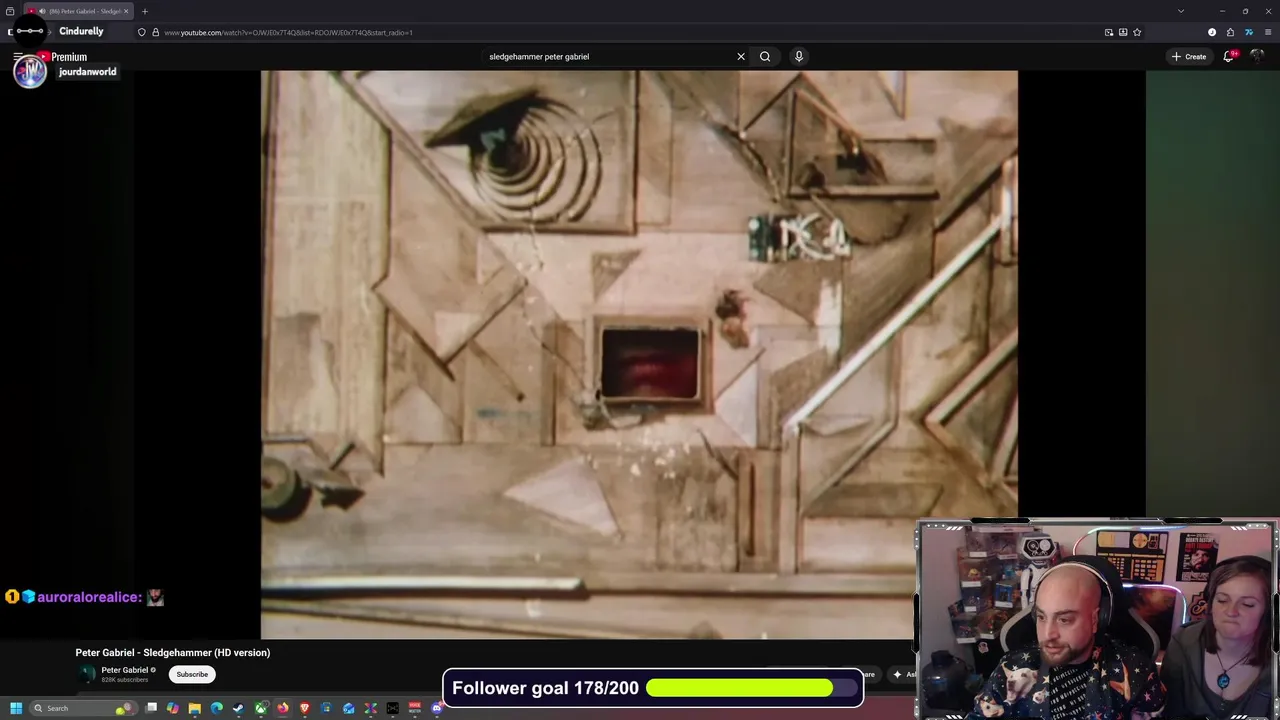The height and width of the screenshot is (720, 1280).
Task: Open Discord from taskbar
Action: click(437, 708)
